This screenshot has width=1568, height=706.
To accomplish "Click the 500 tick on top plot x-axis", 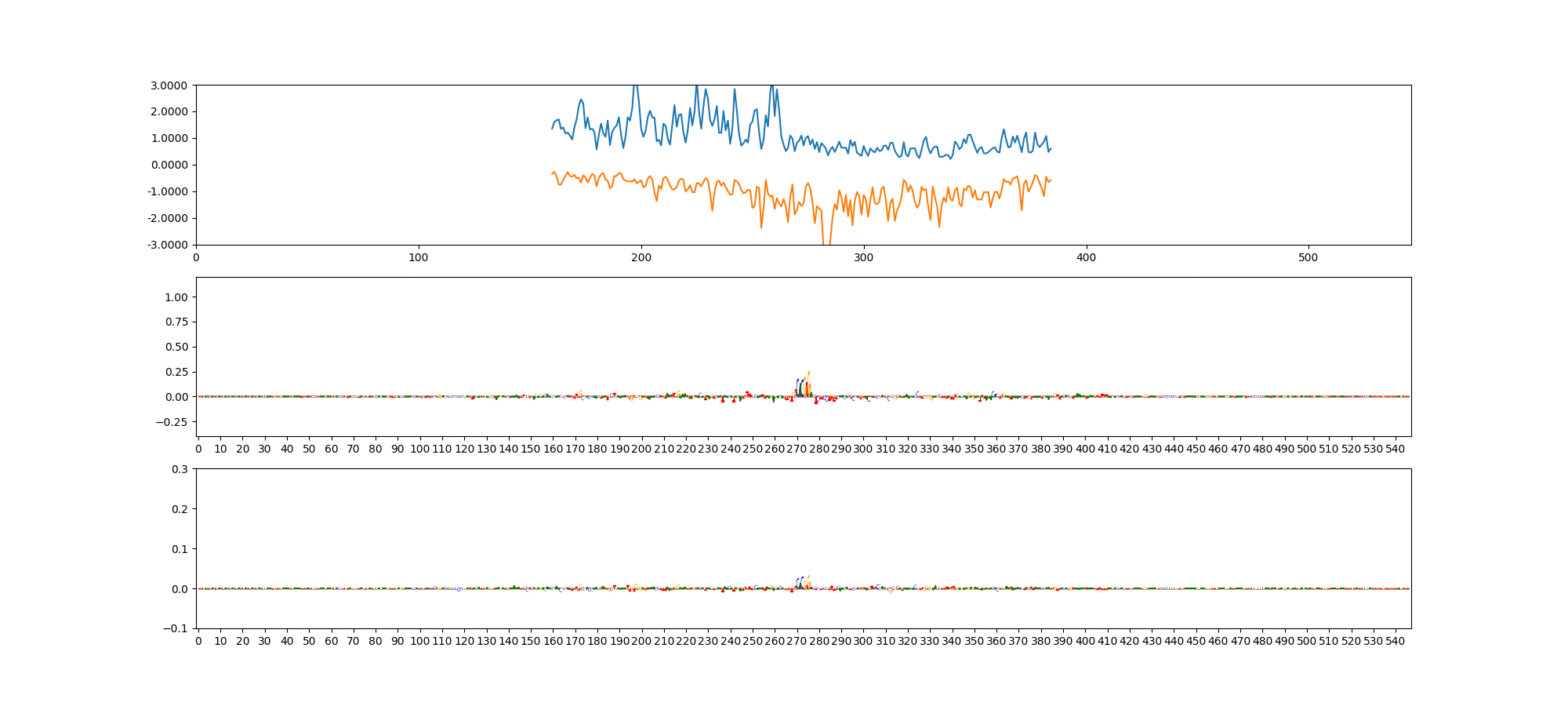I will (x=1308, y=257).
